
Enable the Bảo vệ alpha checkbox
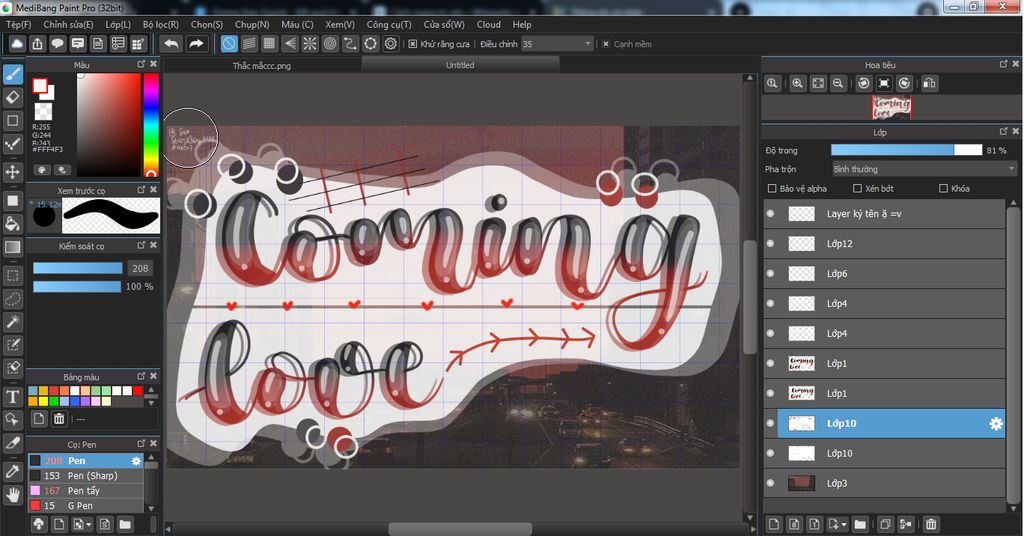(x=772, y=188)
